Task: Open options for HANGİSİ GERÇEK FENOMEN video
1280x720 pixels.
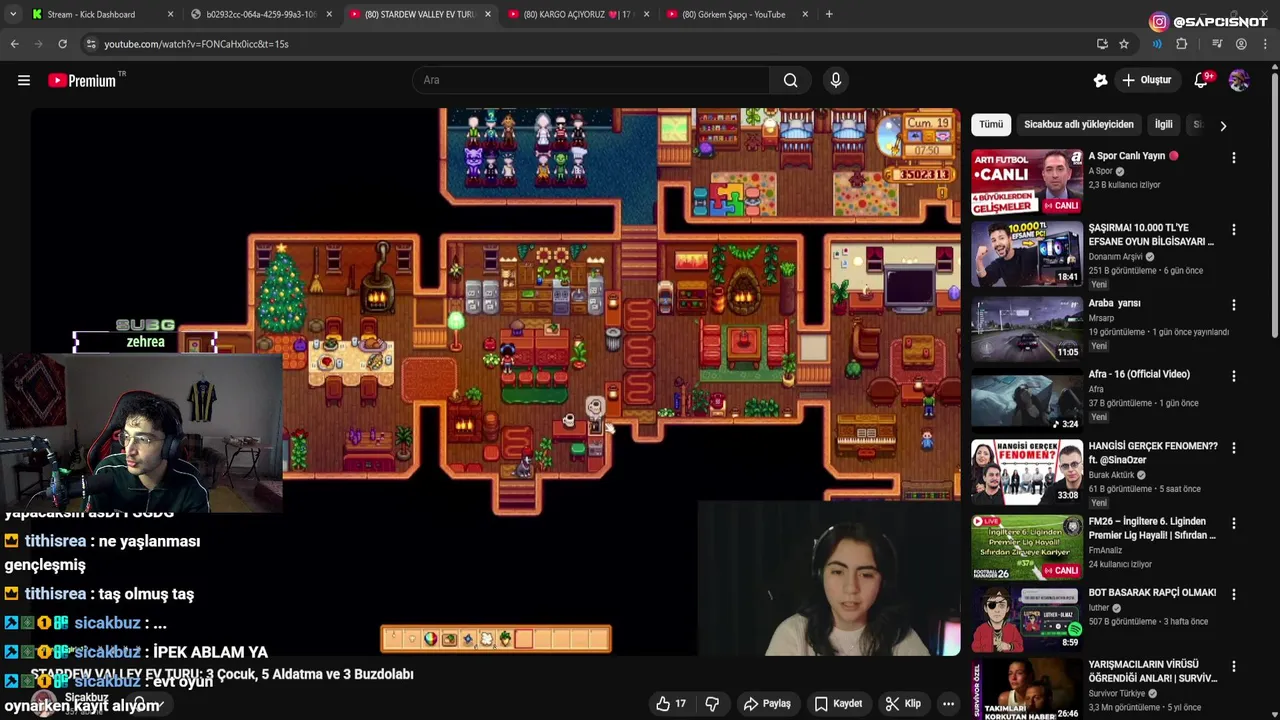Action: point(1233,448)
